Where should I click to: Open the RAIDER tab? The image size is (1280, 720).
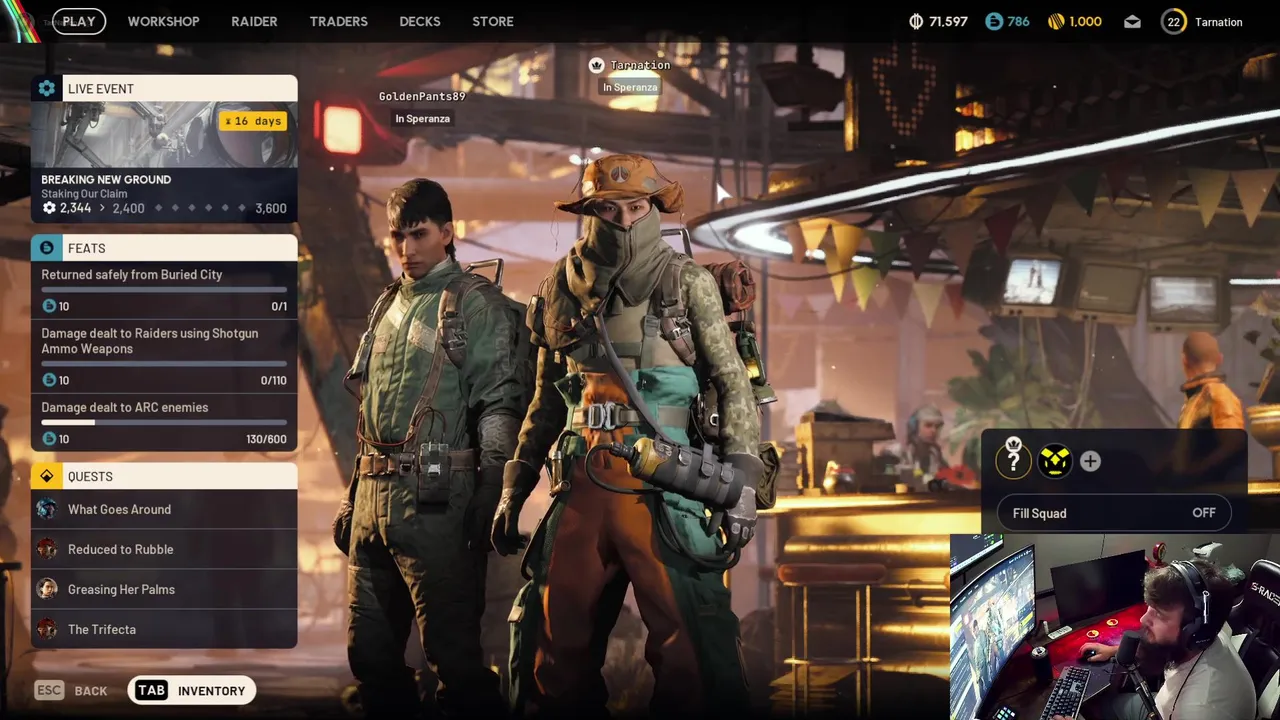[x=254, y=21]
